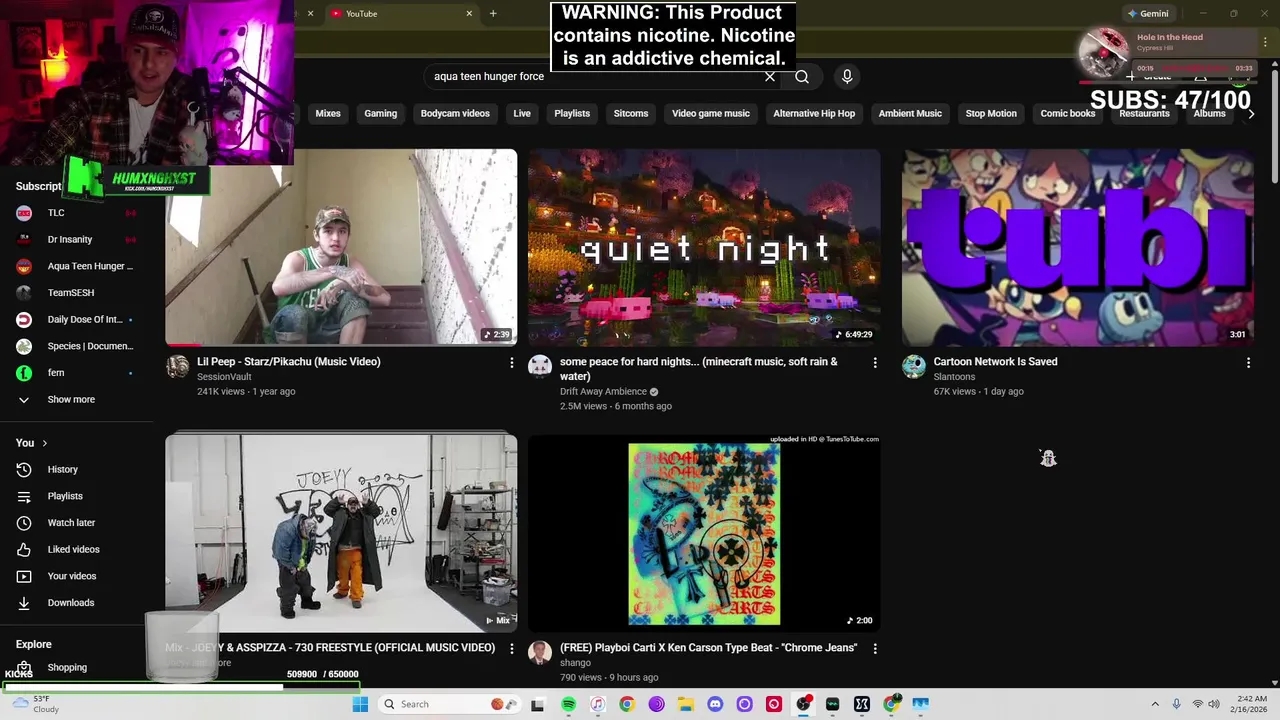Clear the search box with X
This screenshot has height=720, width=1280.
770,77
